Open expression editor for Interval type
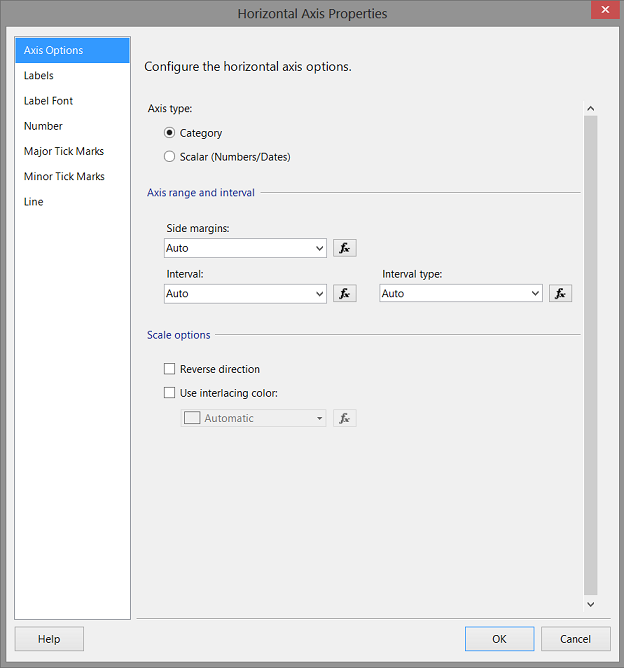The height and width of the screenshot is (668, 624). (x=560, y=294)
